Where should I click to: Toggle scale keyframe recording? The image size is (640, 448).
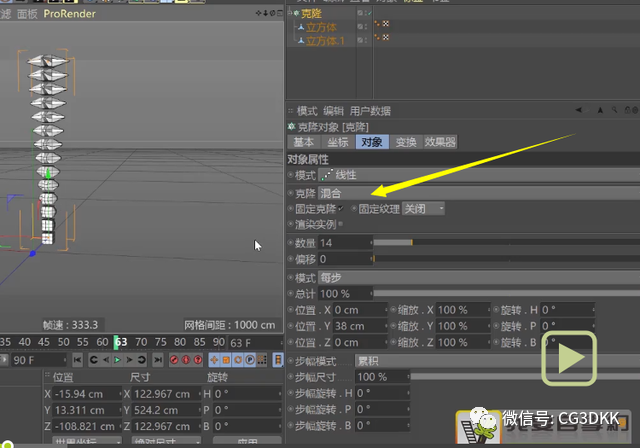click(226, 360)
